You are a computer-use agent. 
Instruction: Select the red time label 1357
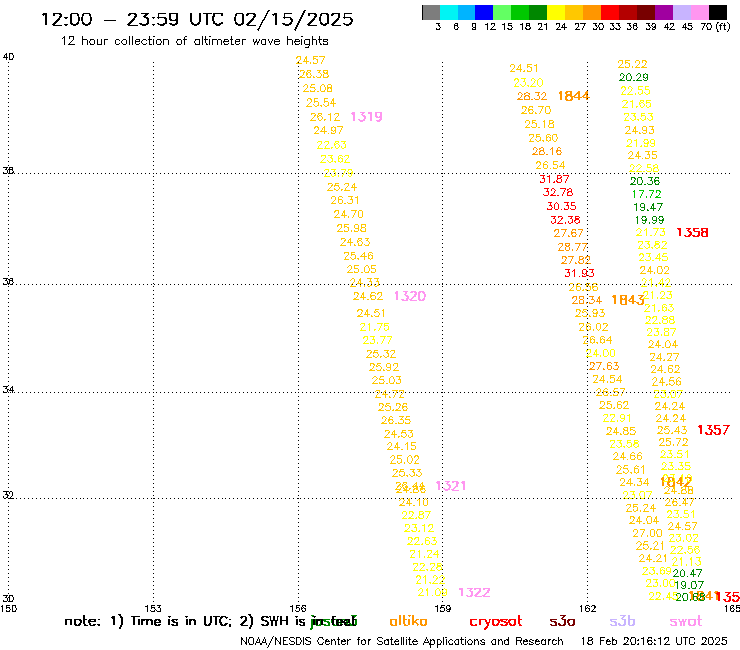tap(714, 430)
